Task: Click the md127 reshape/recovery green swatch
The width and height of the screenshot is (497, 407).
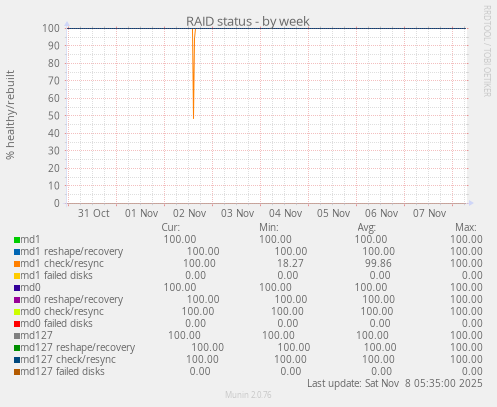Action: point(17,348)
